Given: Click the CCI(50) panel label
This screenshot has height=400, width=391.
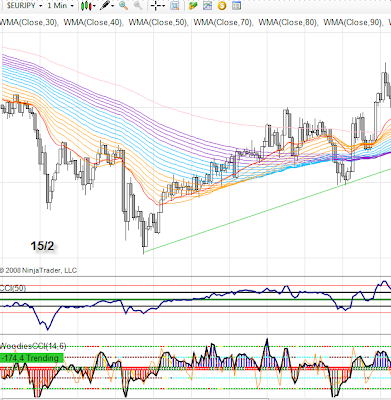Looking at the screenshot, I should pos(13,288).
